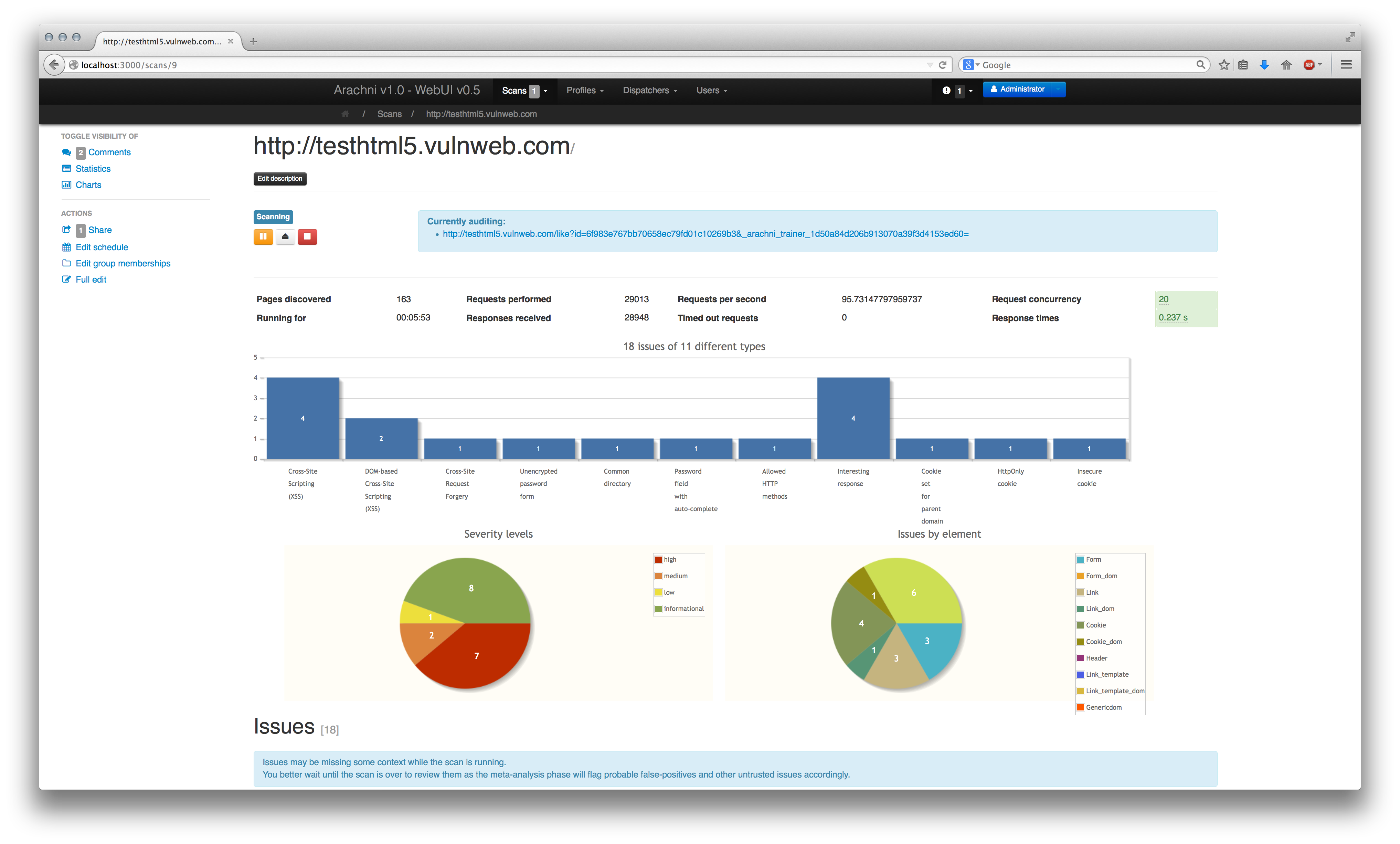The image size is (1400, 844).
Task: Toggle visibility of Comments section
Action: click(109, 152)
